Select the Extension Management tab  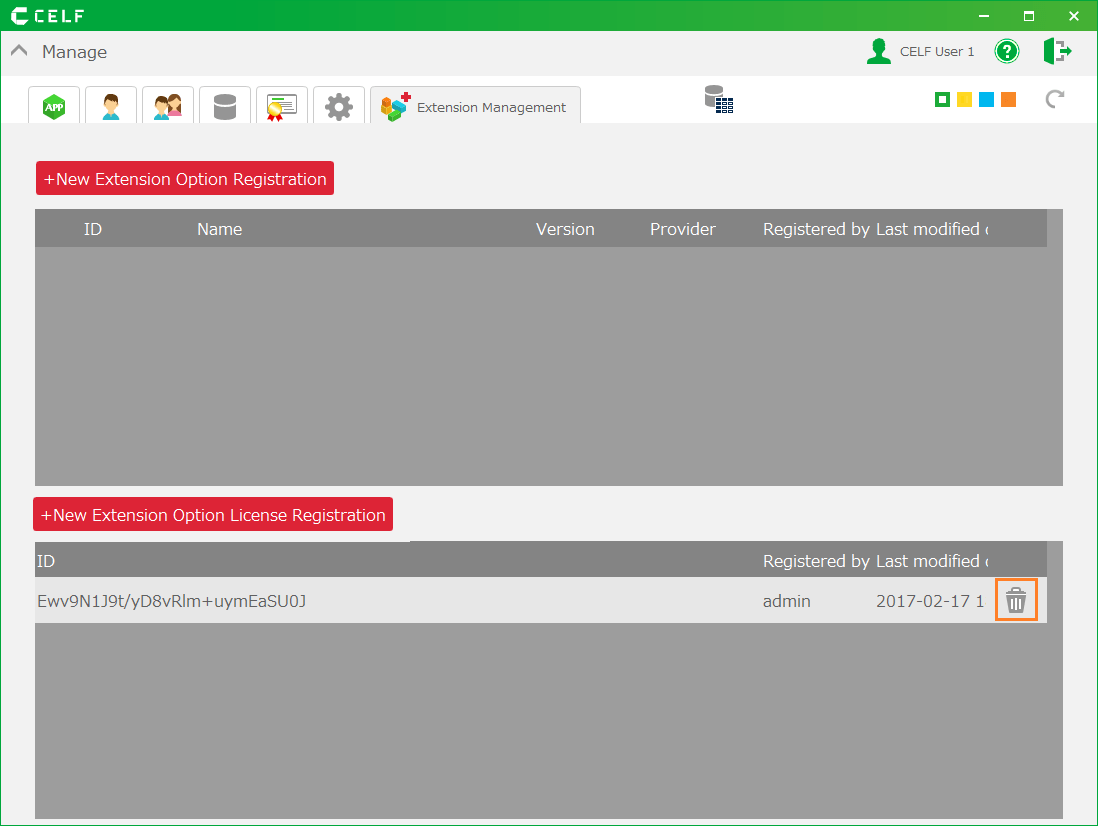[x=475, y=107]
